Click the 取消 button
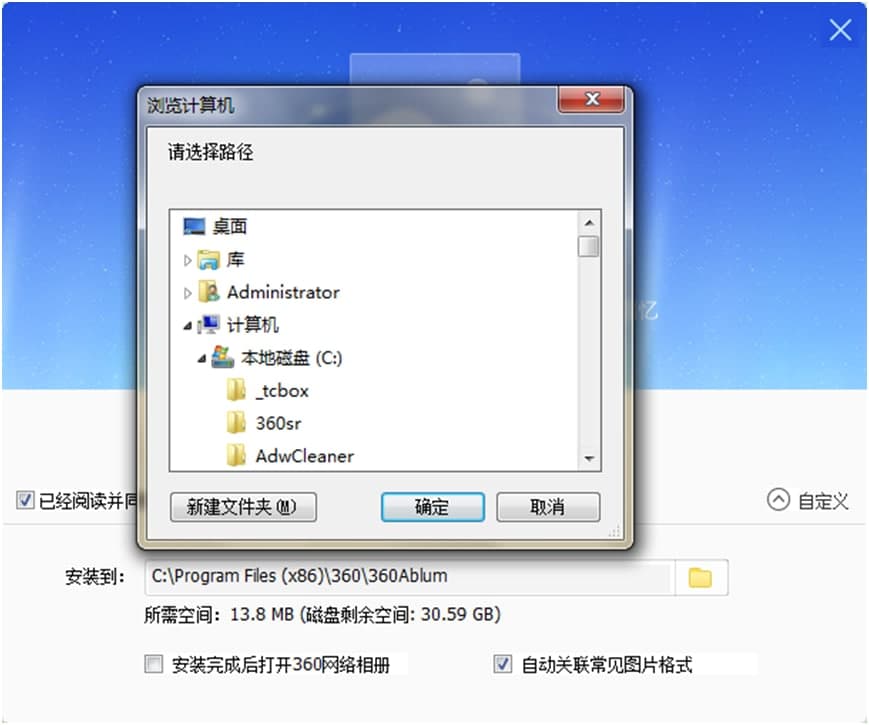869x725 pixels. coord(548,507)
